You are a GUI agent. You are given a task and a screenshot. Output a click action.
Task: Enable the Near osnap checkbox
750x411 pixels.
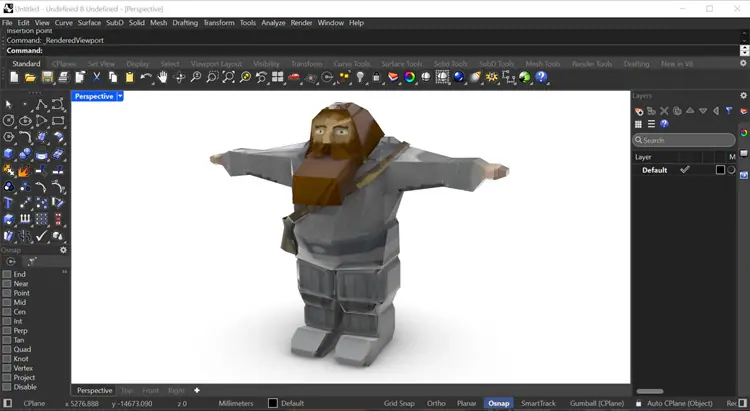tap(7, 284)
